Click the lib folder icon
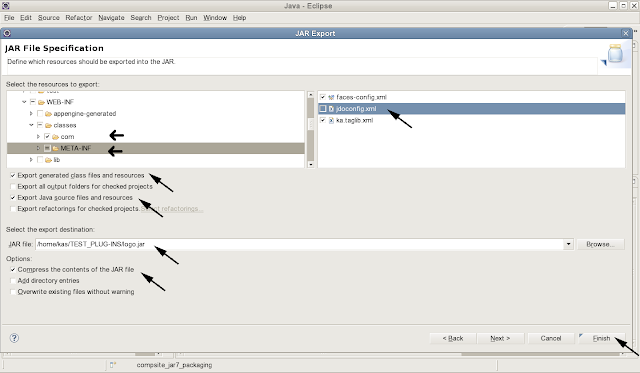The height and width of the screenshot is (373, 640). [x=48, y=160]
